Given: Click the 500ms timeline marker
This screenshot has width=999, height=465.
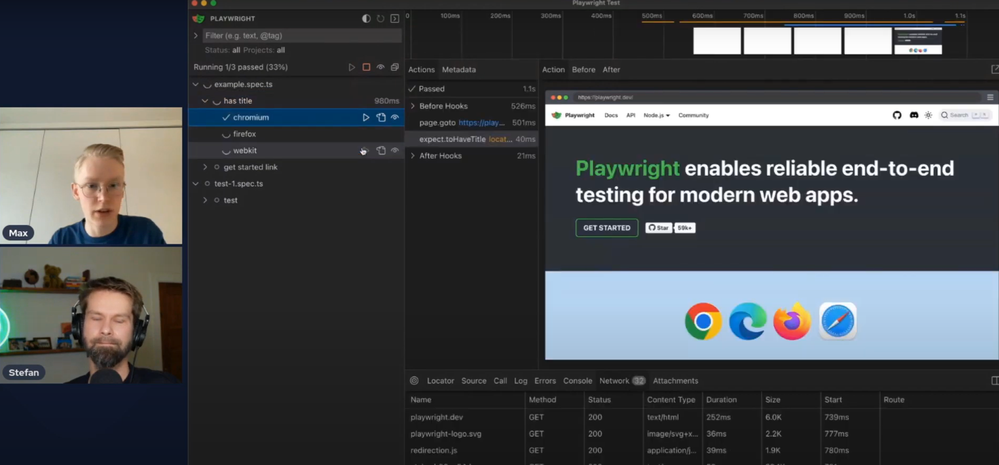Looking at the screenshot, I should (652, 16).
